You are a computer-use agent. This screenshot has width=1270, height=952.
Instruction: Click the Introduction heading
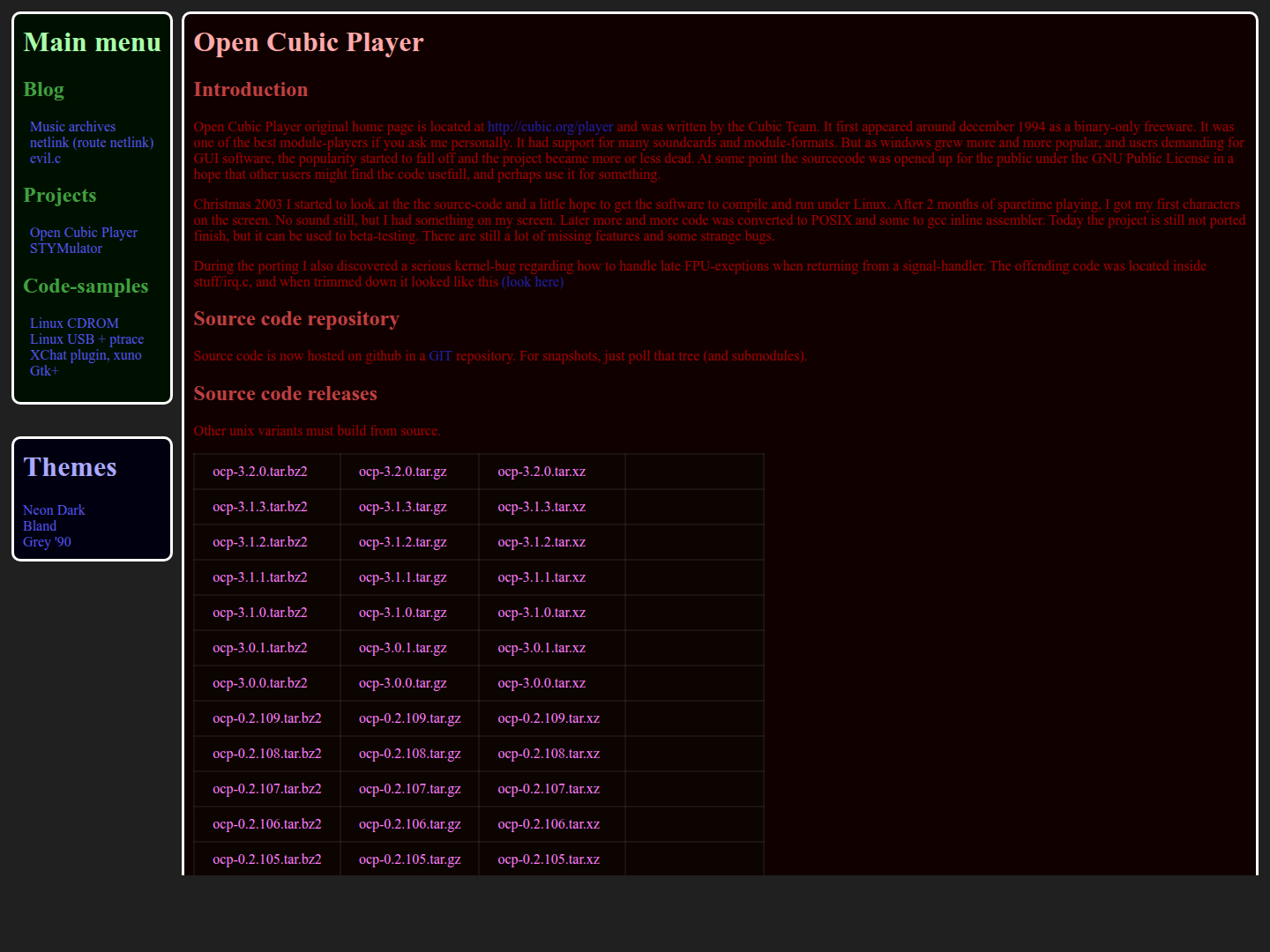251,90
